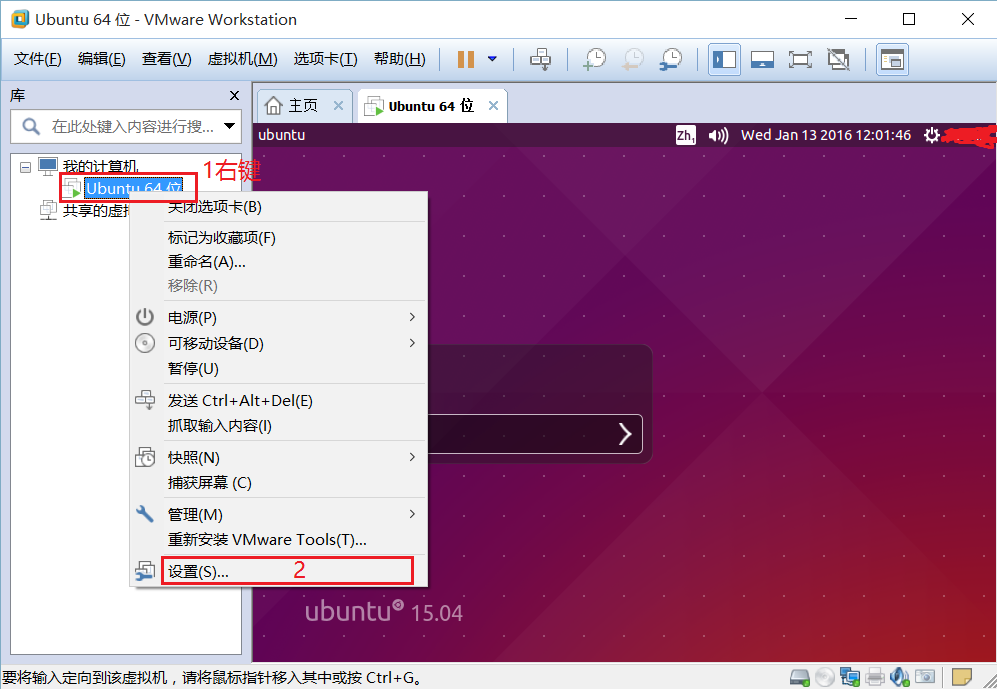Viewport: 997px width, 689px height.
Task: Switch to Unity mode icon
Action: [x=838, y=60]
